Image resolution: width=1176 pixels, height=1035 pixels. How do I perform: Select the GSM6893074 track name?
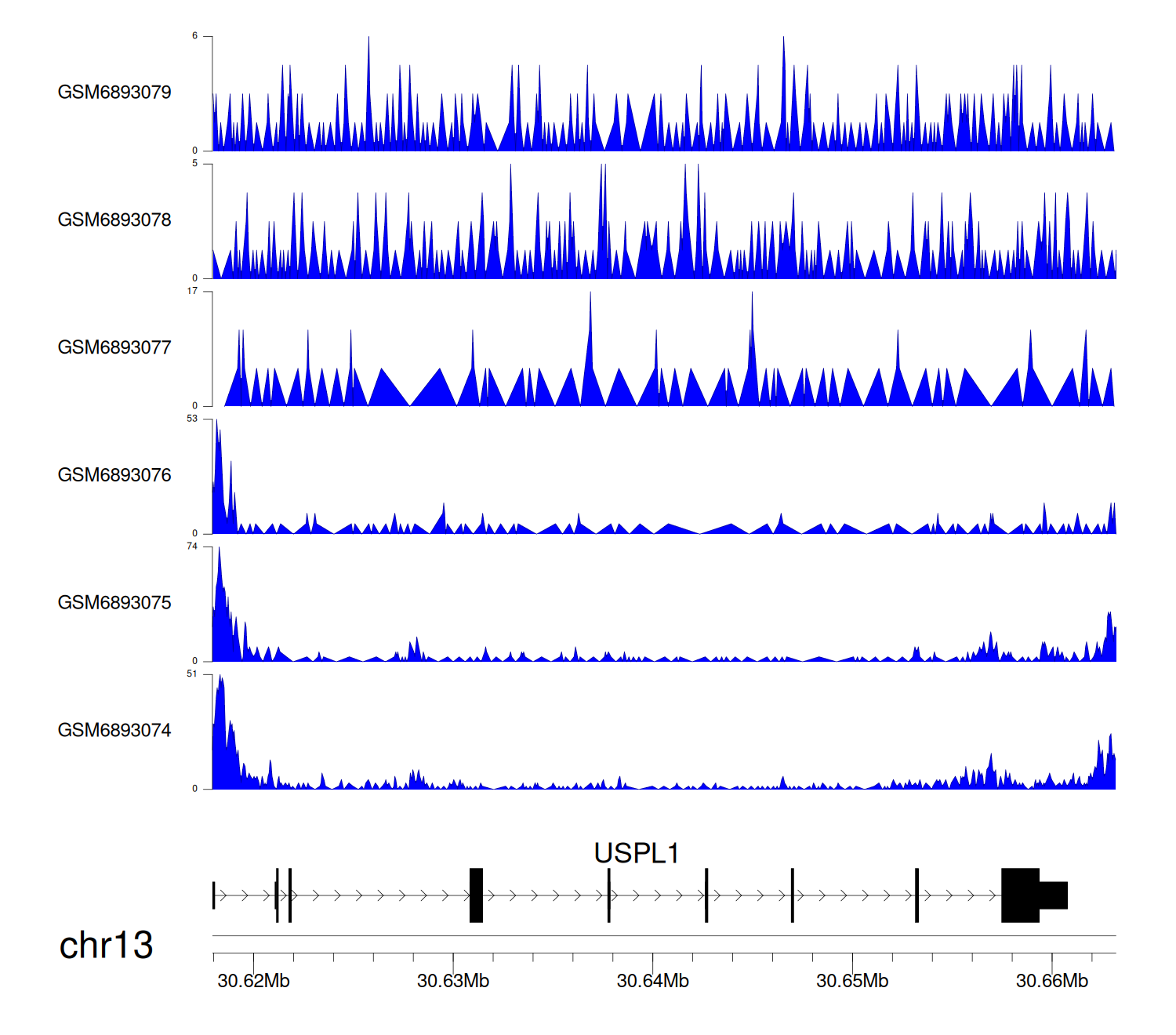pyautogui.click(x=114, y=731)
